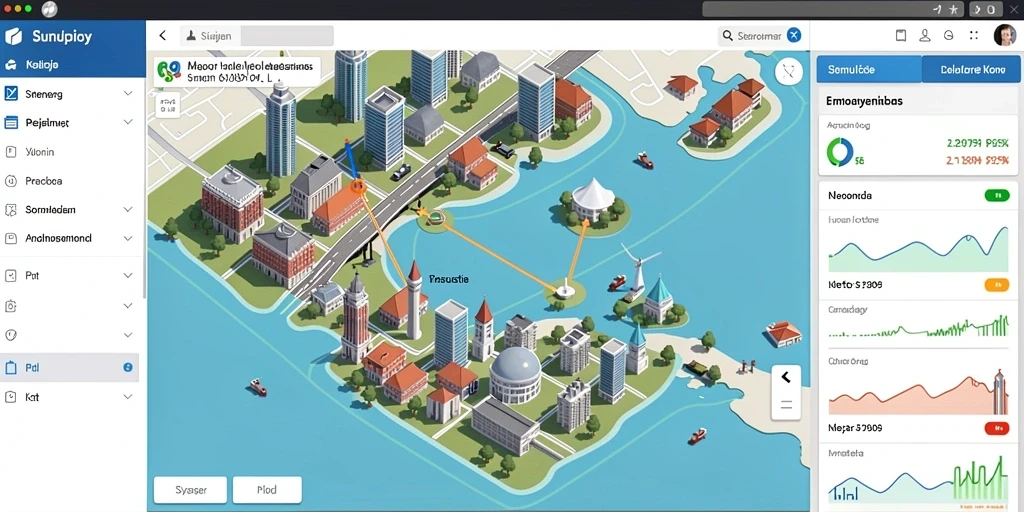Image resolution: width=1024 pixels, height=512 pixels.
Task: Click the bookmark panel icon in header
Action: pos(901,36)
